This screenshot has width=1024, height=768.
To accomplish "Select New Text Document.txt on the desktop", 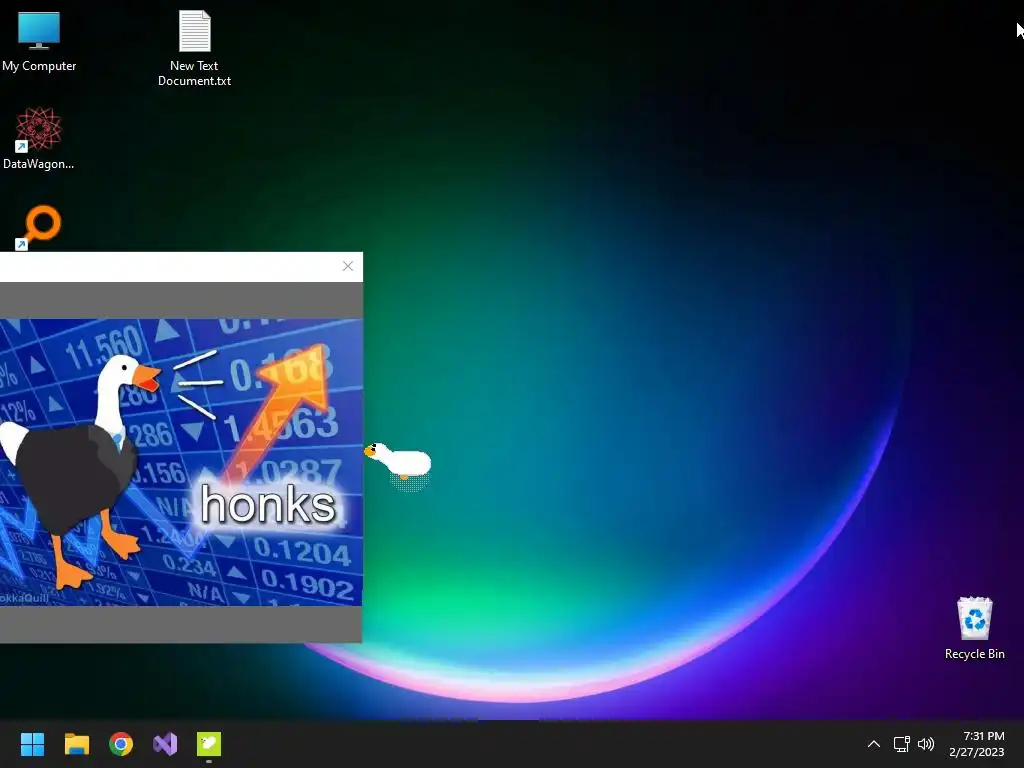I will click(x=195, y=48).
